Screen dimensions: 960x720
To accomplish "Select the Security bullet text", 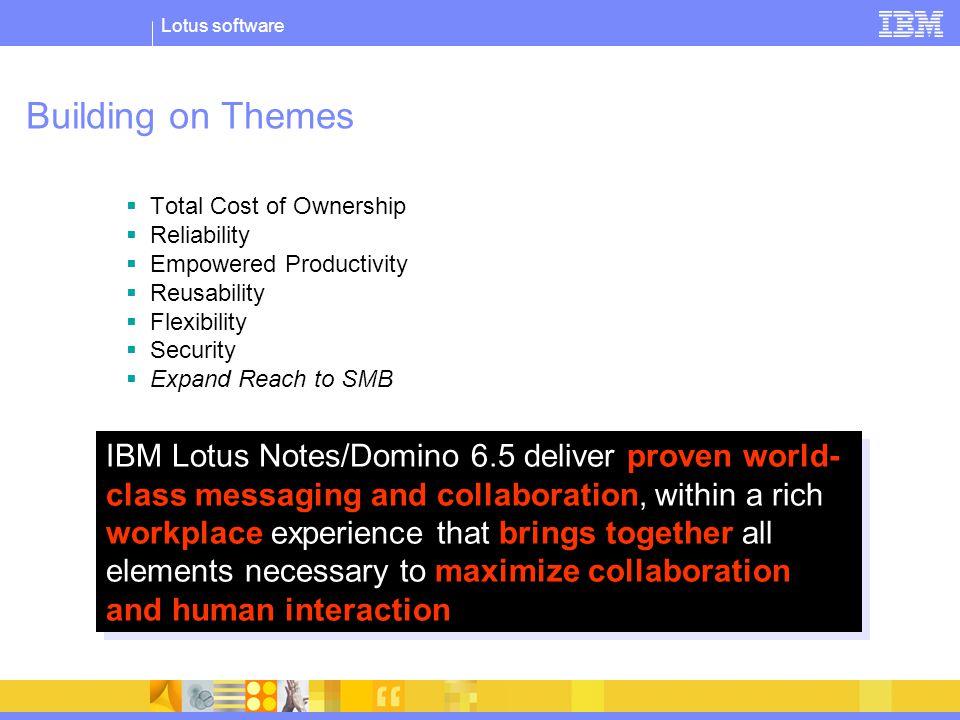I will click(x=193, y=350).
